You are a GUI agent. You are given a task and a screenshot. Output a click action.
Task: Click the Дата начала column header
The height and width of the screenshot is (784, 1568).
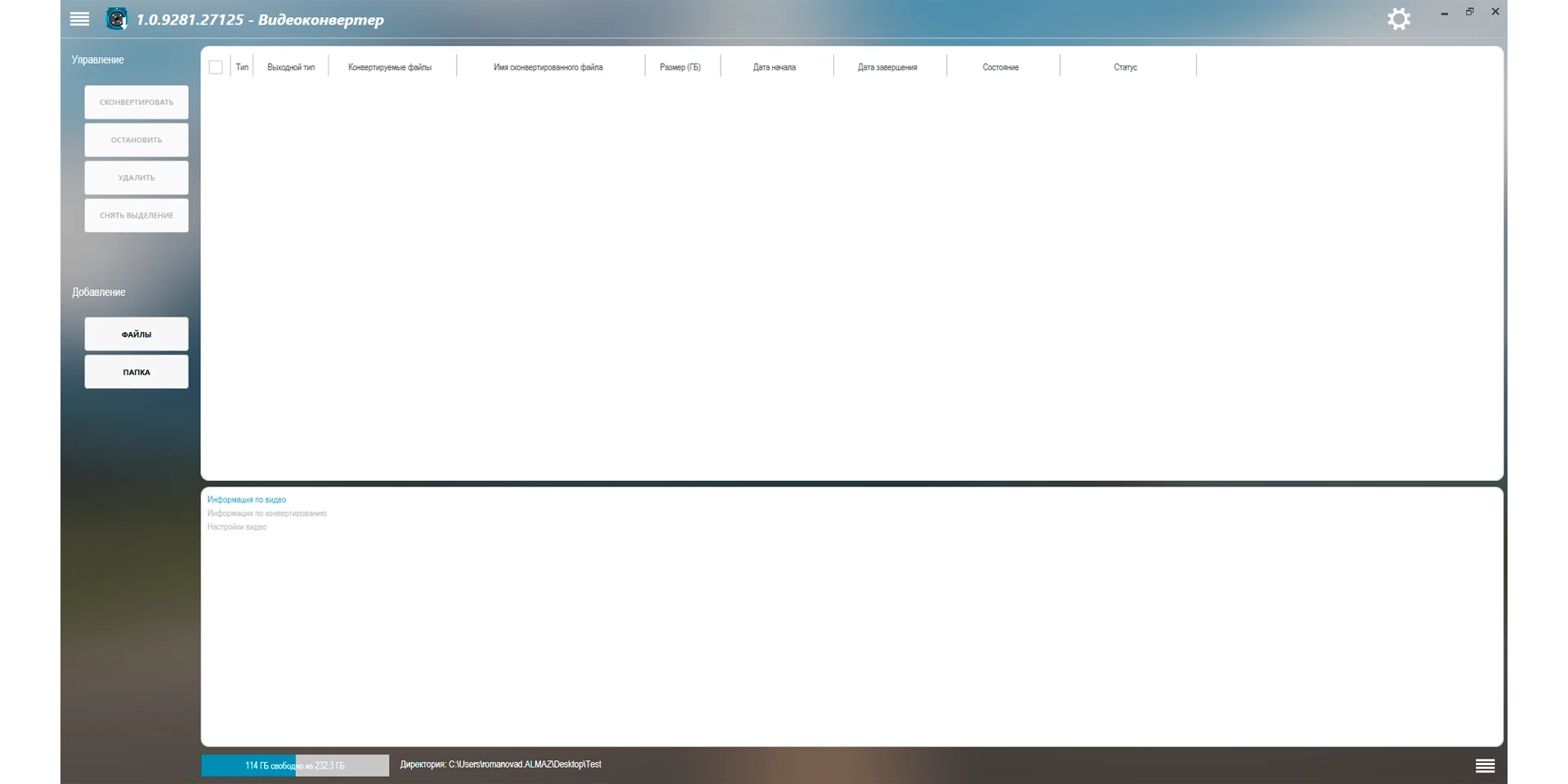[x=774, y=67]
